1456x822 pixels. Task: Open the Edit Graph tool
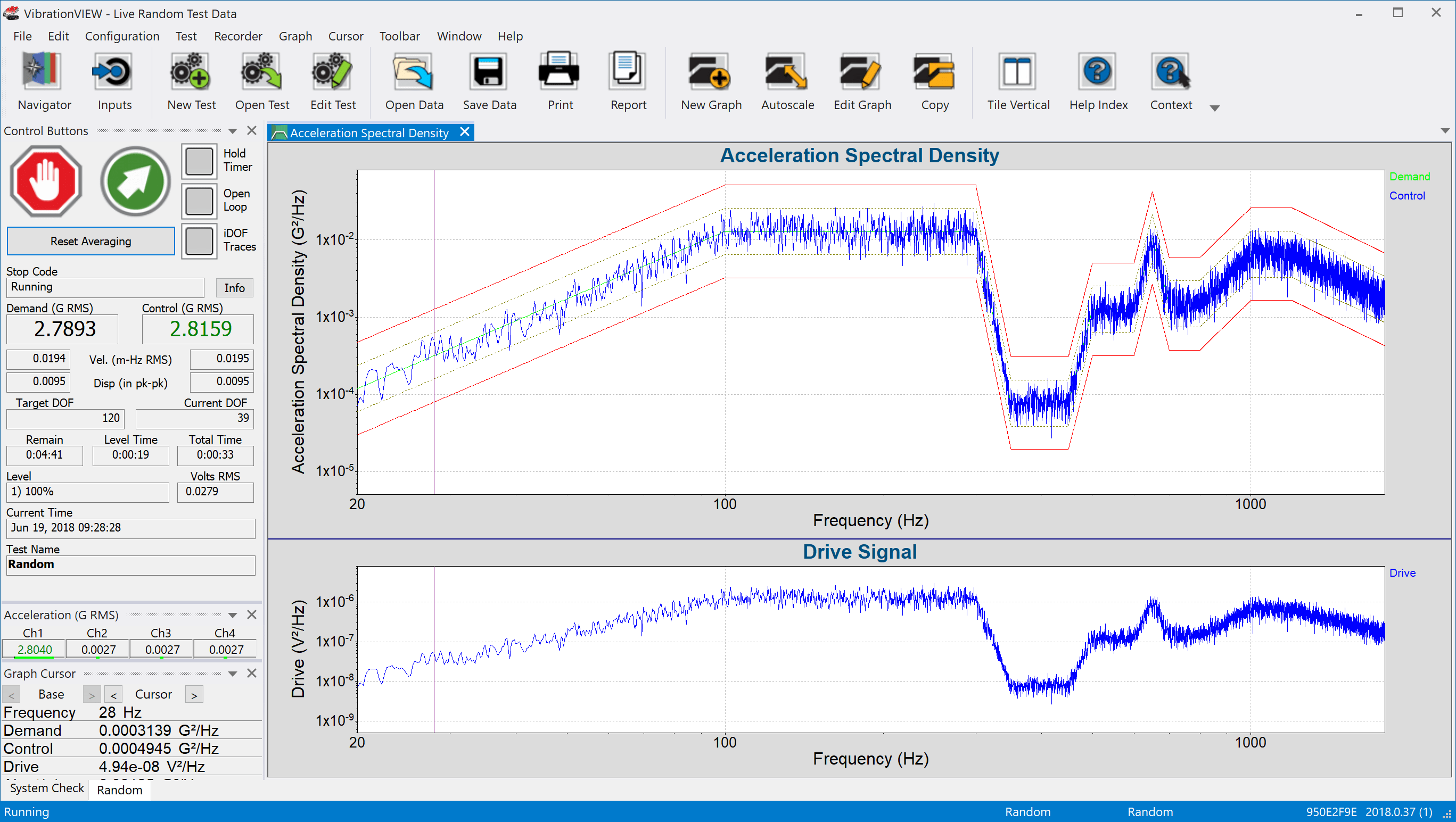pyautogui.click(x=861, y=79)
